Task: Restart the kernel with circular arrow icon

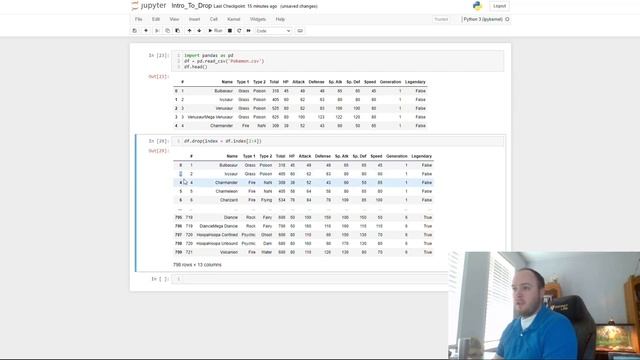Action: tap(239, 31)
